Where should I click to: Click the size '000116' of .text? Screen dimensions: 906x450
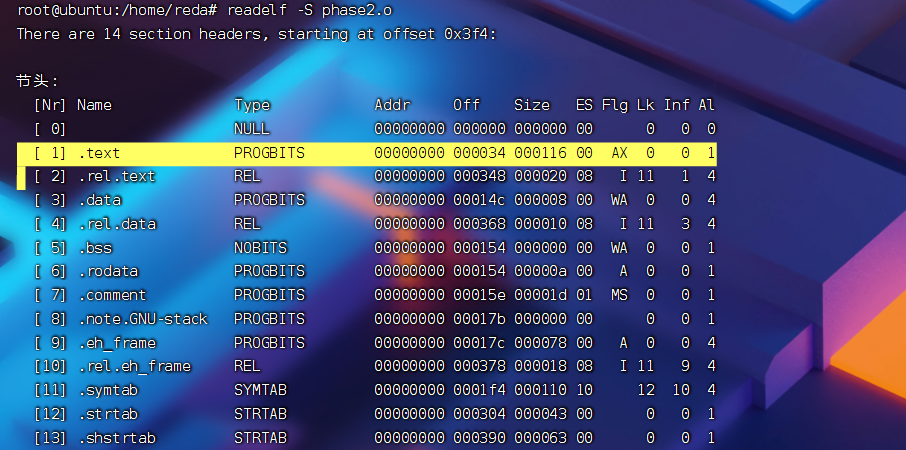pyautogui.click(x=540, y=153)
